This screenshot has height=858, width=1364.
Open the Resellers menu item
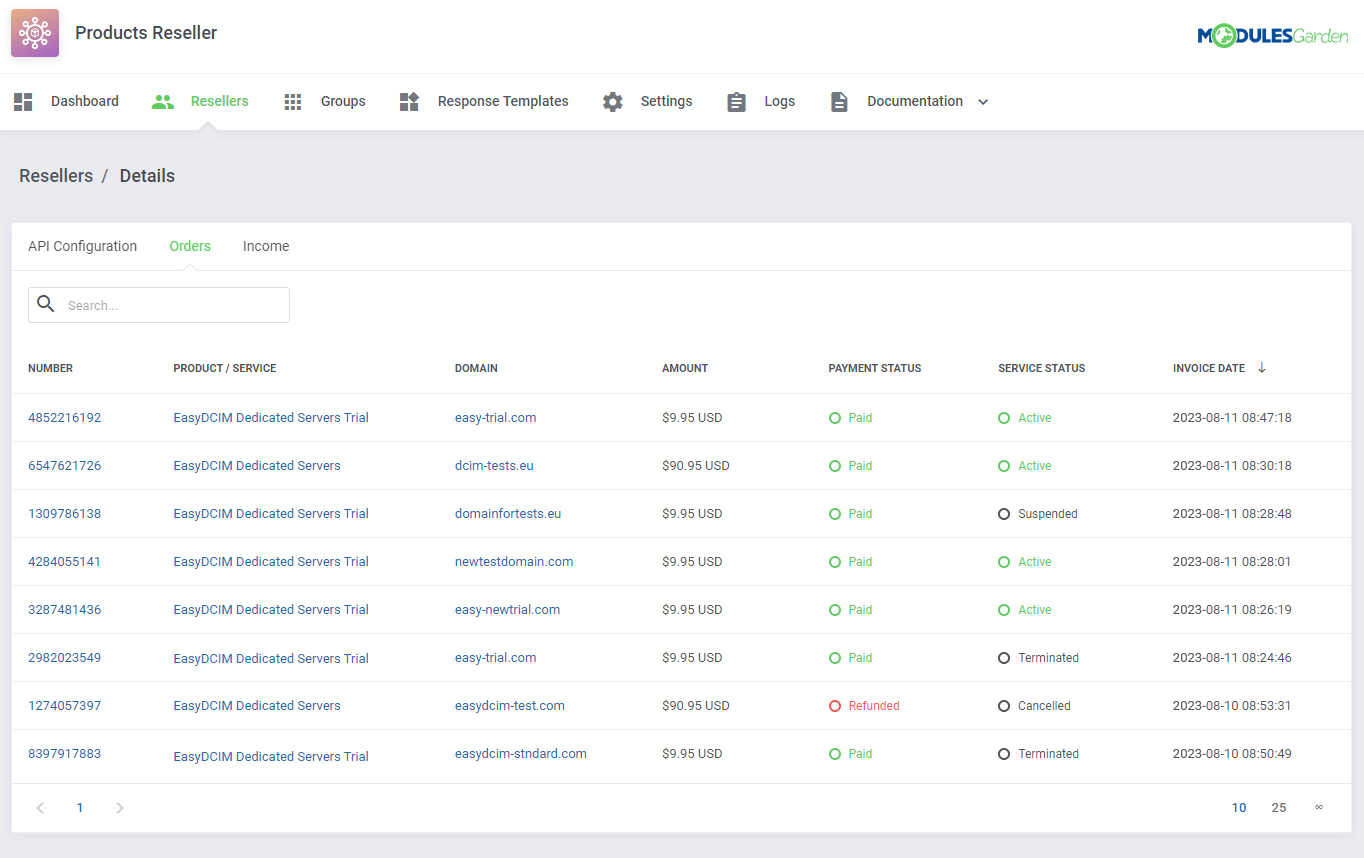point(220,101)
